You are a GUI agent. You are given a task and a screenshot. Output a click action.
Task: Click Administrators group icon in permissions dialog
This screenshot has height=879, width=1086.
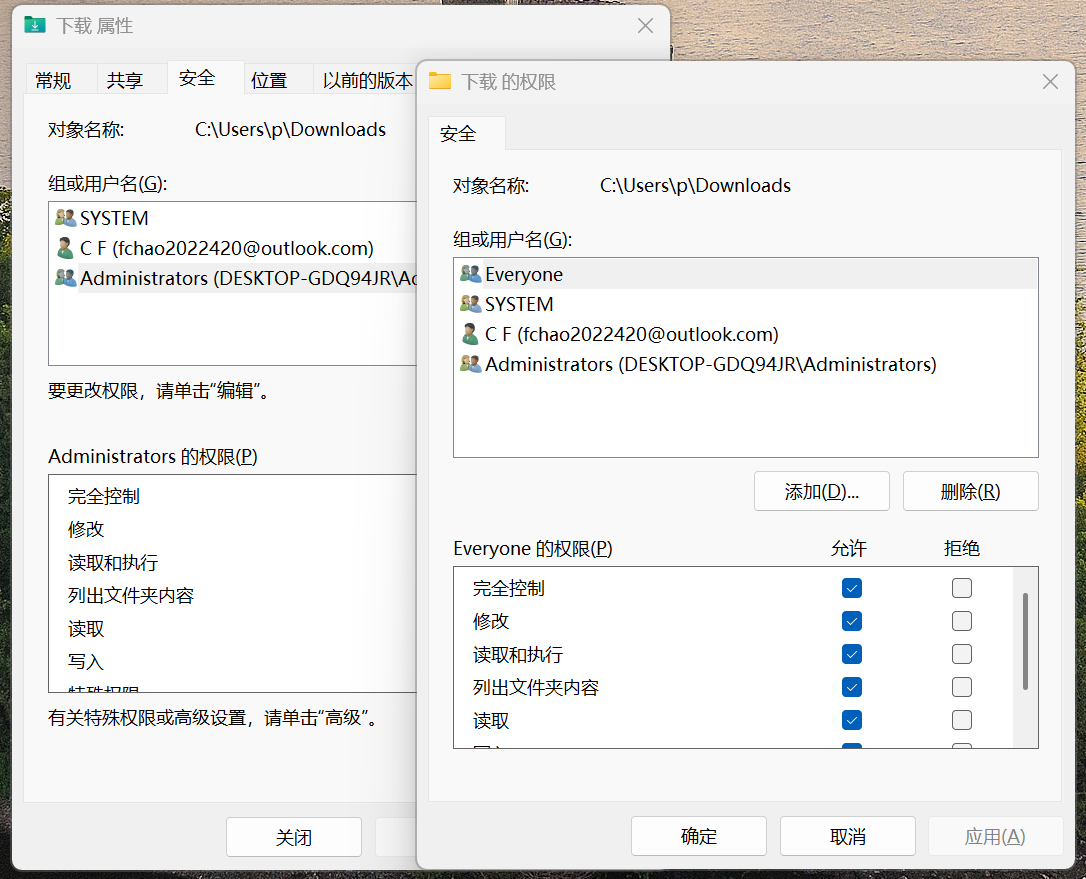pyautogui.click(x=470, y=364)
